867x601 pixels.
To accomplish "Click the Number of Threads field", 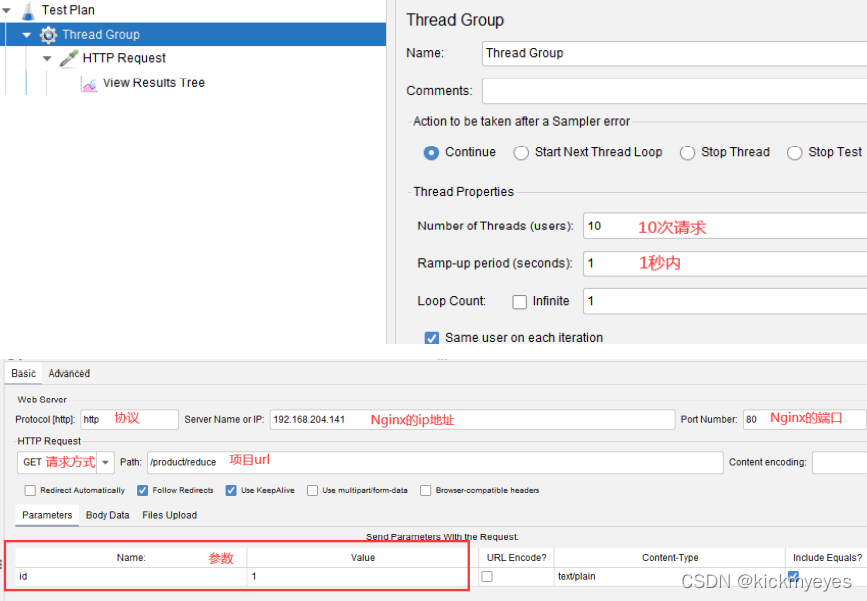I will coord(725,226).
